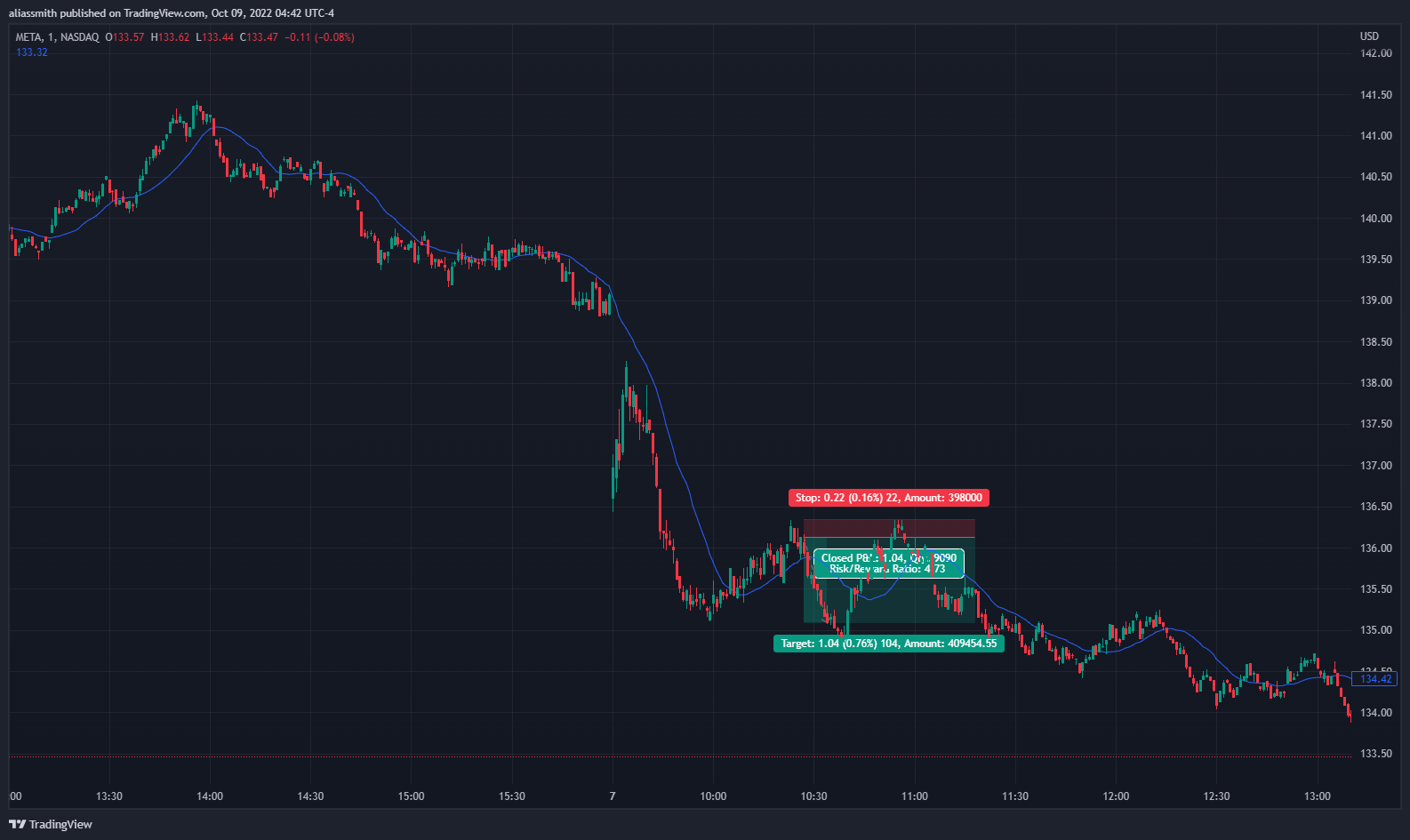Click the 15:30 time axis label

point(512,796)
